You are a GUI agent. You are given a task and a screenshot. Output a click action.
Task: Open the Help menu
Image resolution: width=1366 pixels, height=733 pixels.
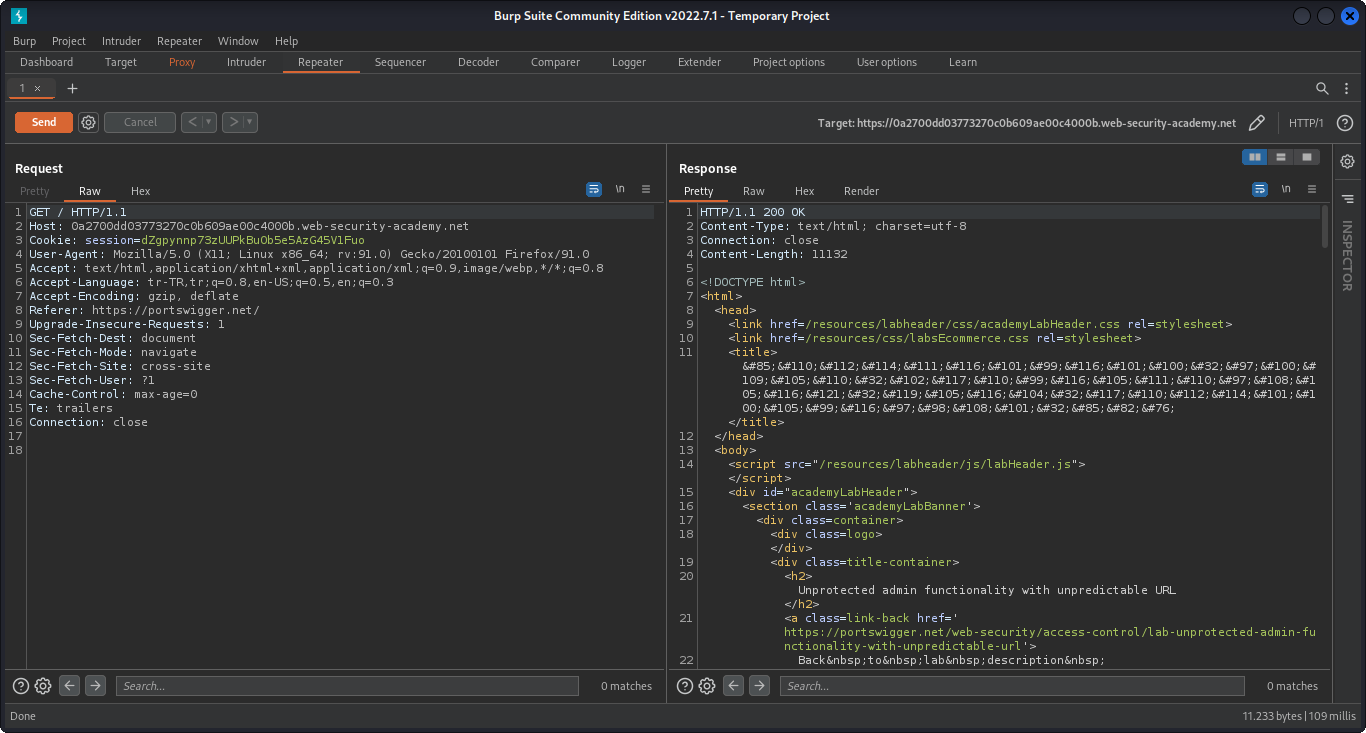point(286,41)
